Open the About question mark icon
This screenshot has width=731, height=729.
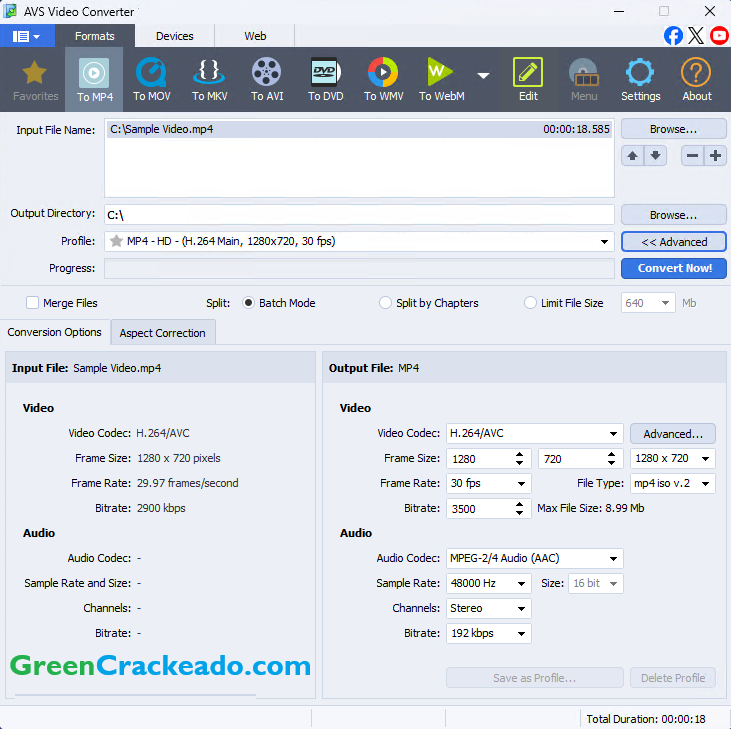coord(697,80)
